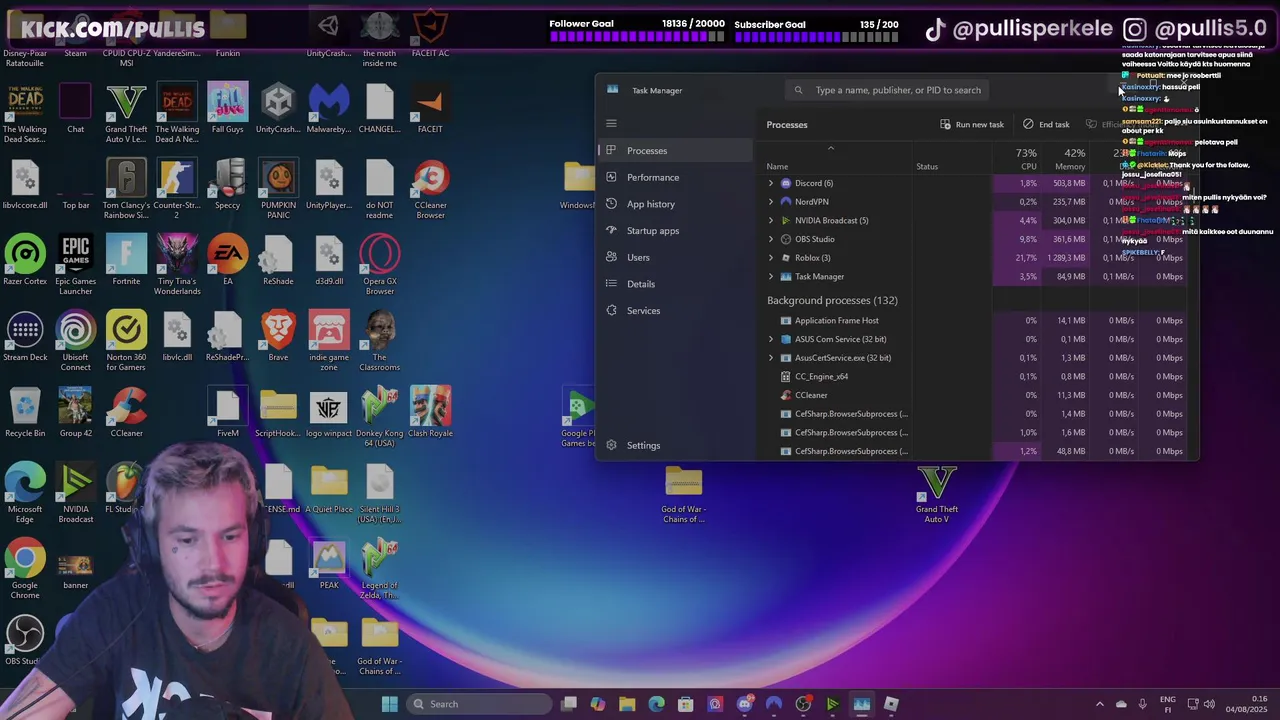Open the Recycle Bin on the desktop
This screenshot has height=720, width=1280.
pyautogui.click(x=25, y=413)
